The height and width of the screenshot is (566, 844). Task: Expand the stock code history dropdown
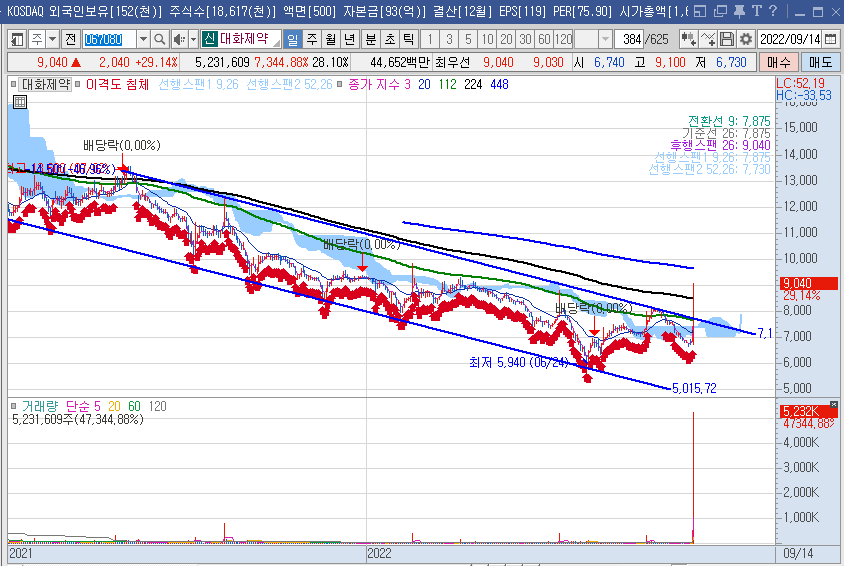pos(143,39)
